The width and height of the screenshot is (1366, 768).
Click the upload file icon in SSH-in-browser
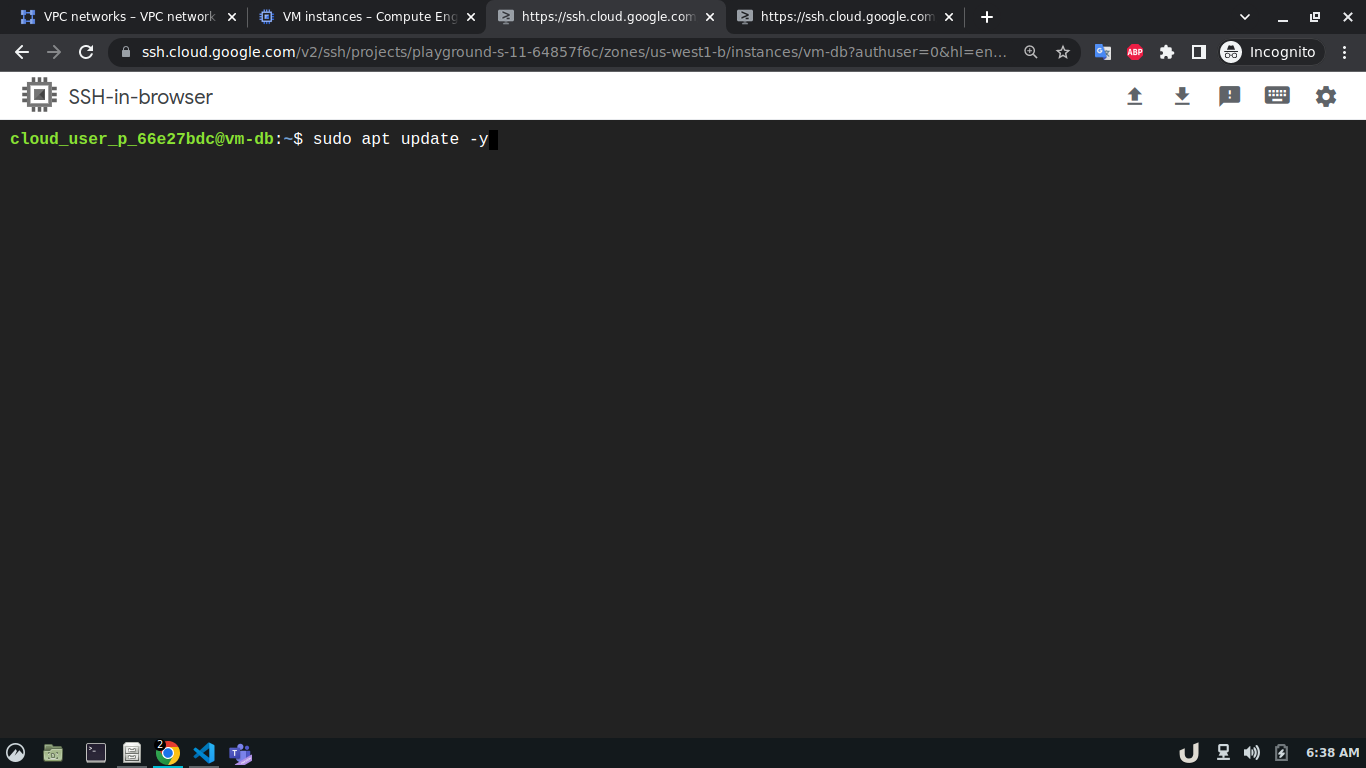tap(1134, 96)
